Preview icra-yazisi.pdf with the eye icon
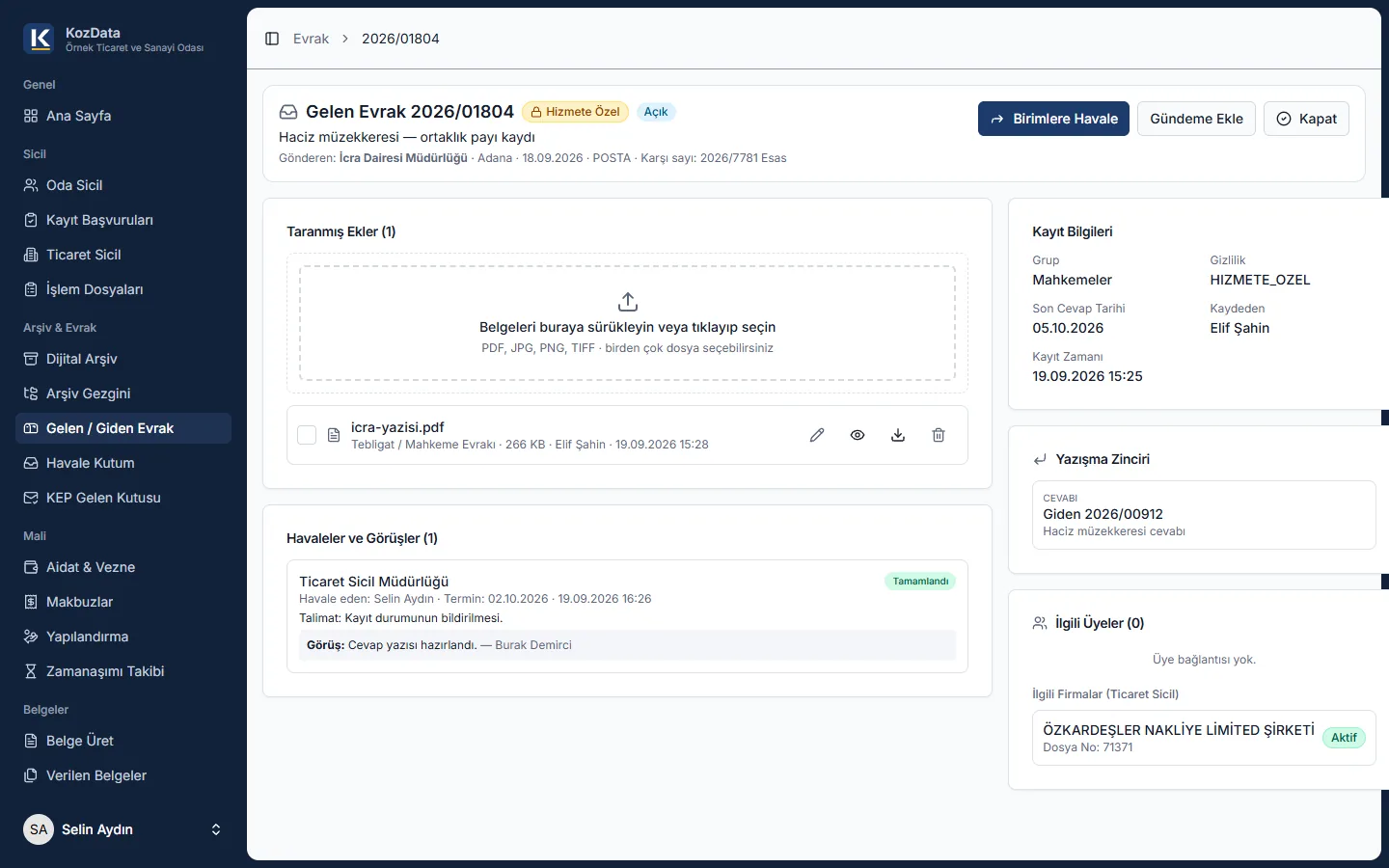The width and height of the screenshot is (1389, 868). click(858, 435)
